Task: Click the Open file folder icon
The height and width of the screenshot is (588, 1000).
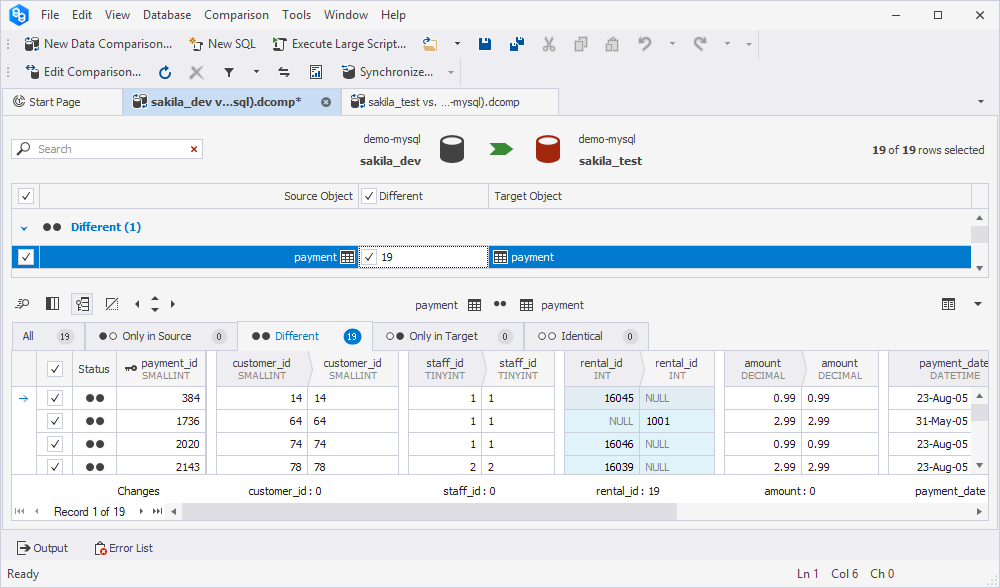Action: click(x=430, y=44)
